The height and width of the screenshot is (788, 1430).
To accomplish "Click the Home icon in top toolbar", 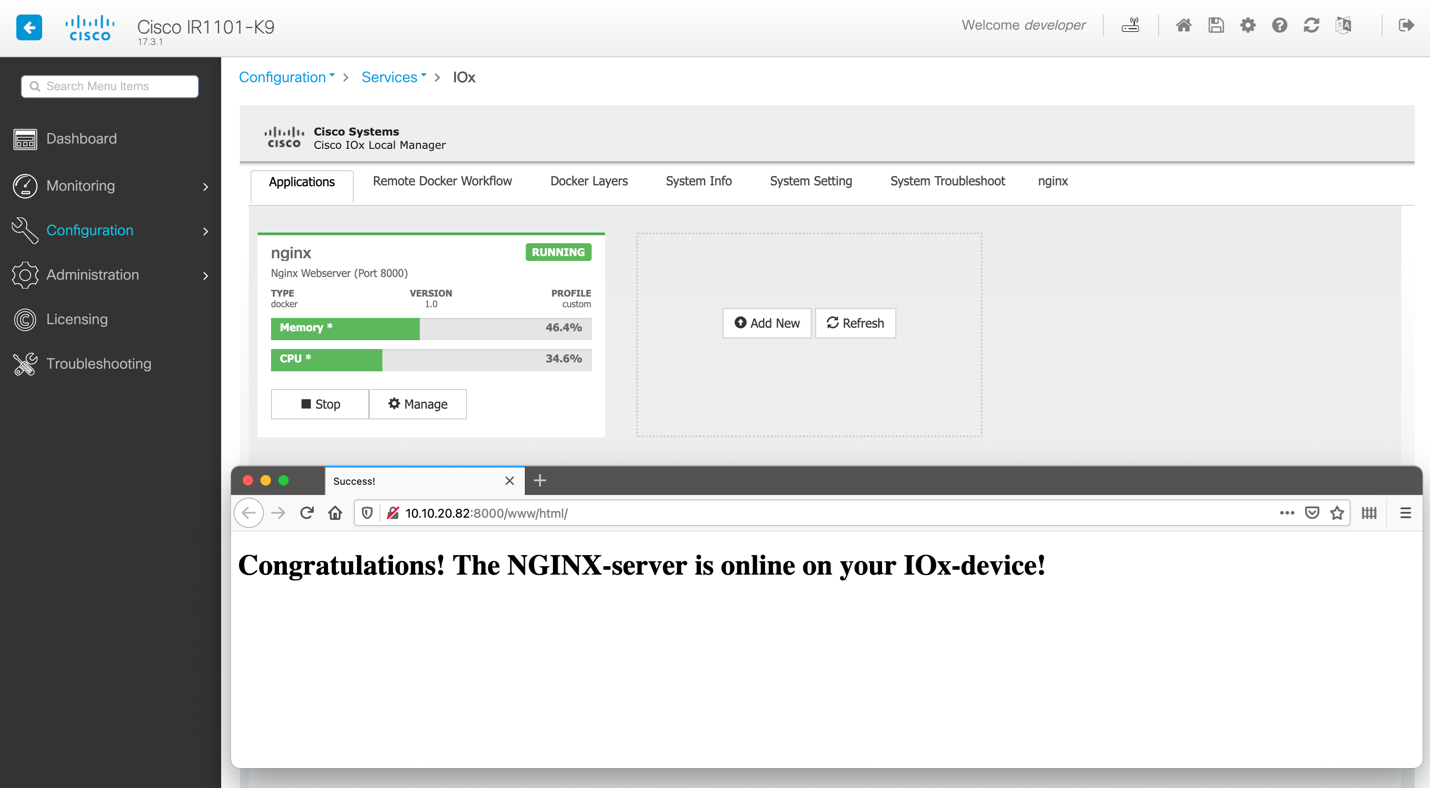I will tap(1183, 26).
